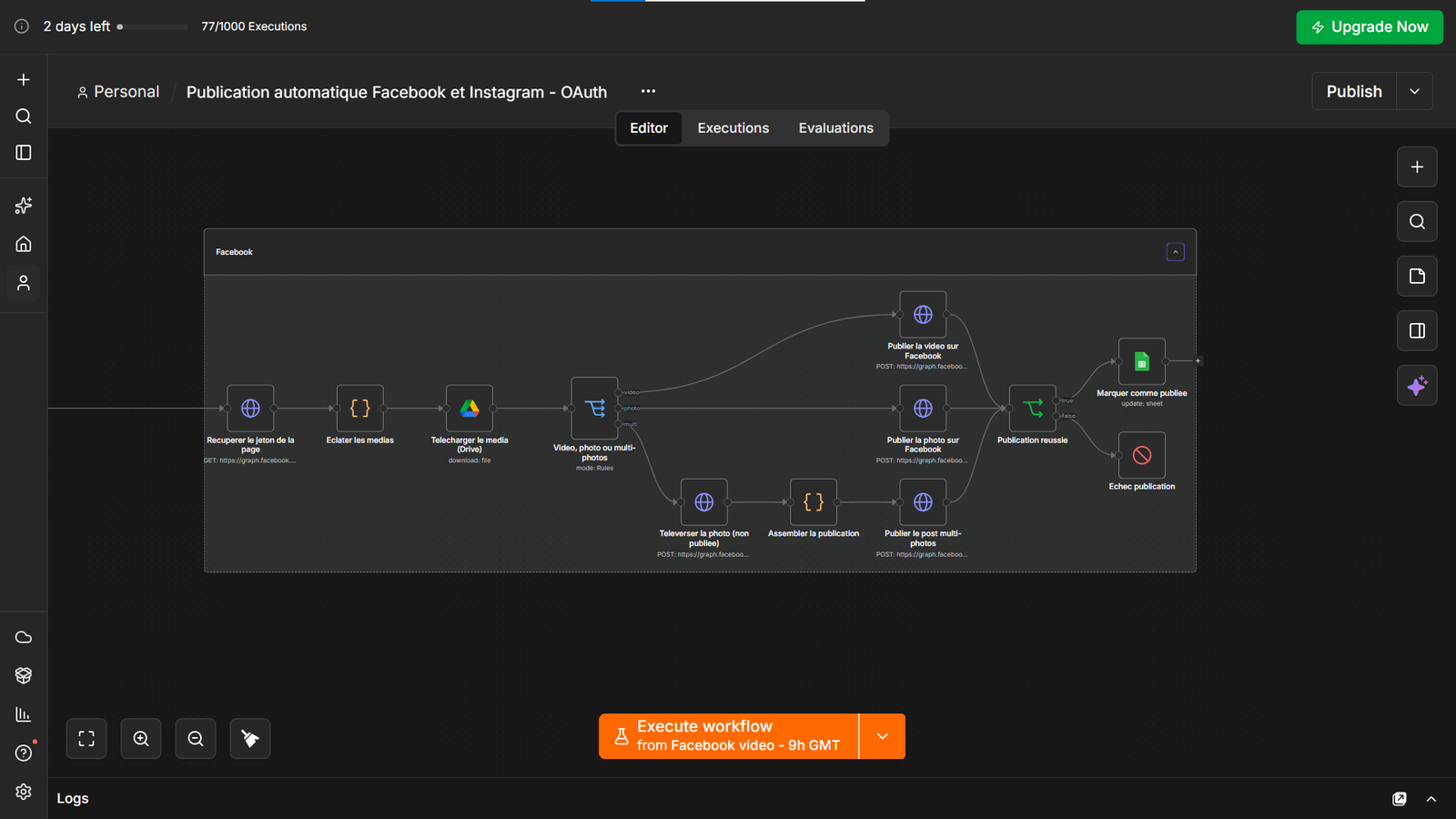Open the Publish dropdown arrow

pos(1414,92)
